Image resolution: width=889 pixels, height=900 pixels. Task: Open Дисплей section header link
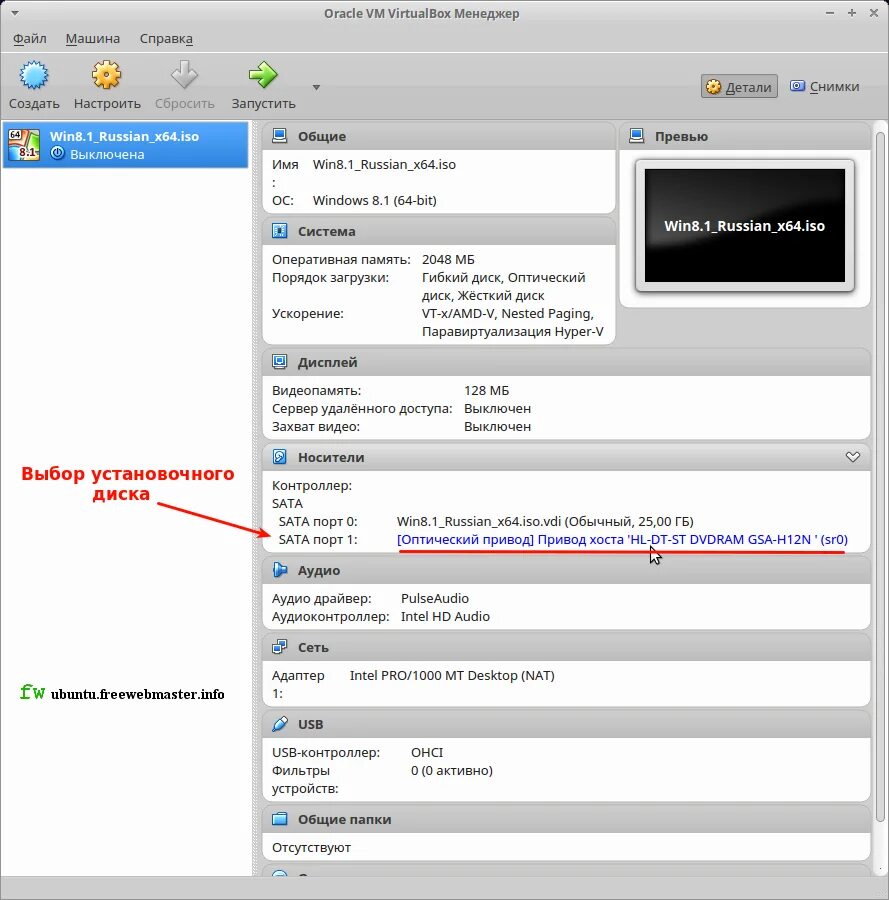coord(327,363)
